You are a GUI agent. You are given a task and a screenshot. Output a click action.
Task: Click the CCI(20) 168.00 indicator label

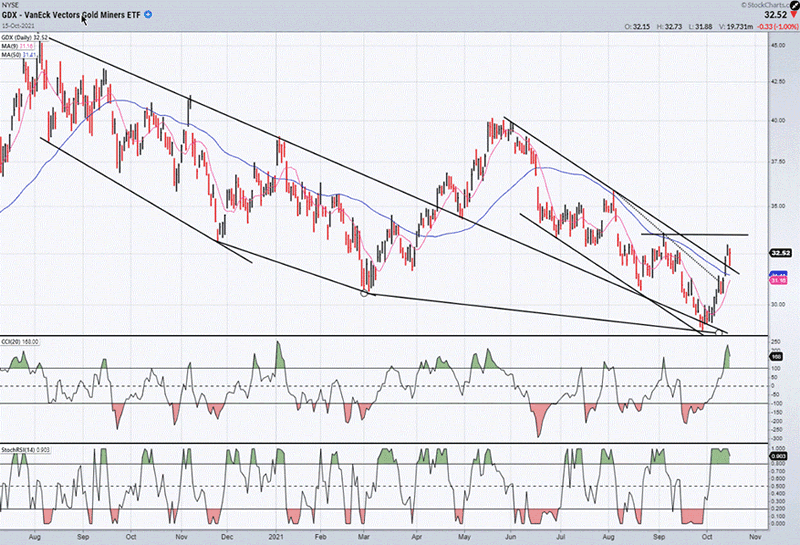pyautogui.click(x=20, y=341)
